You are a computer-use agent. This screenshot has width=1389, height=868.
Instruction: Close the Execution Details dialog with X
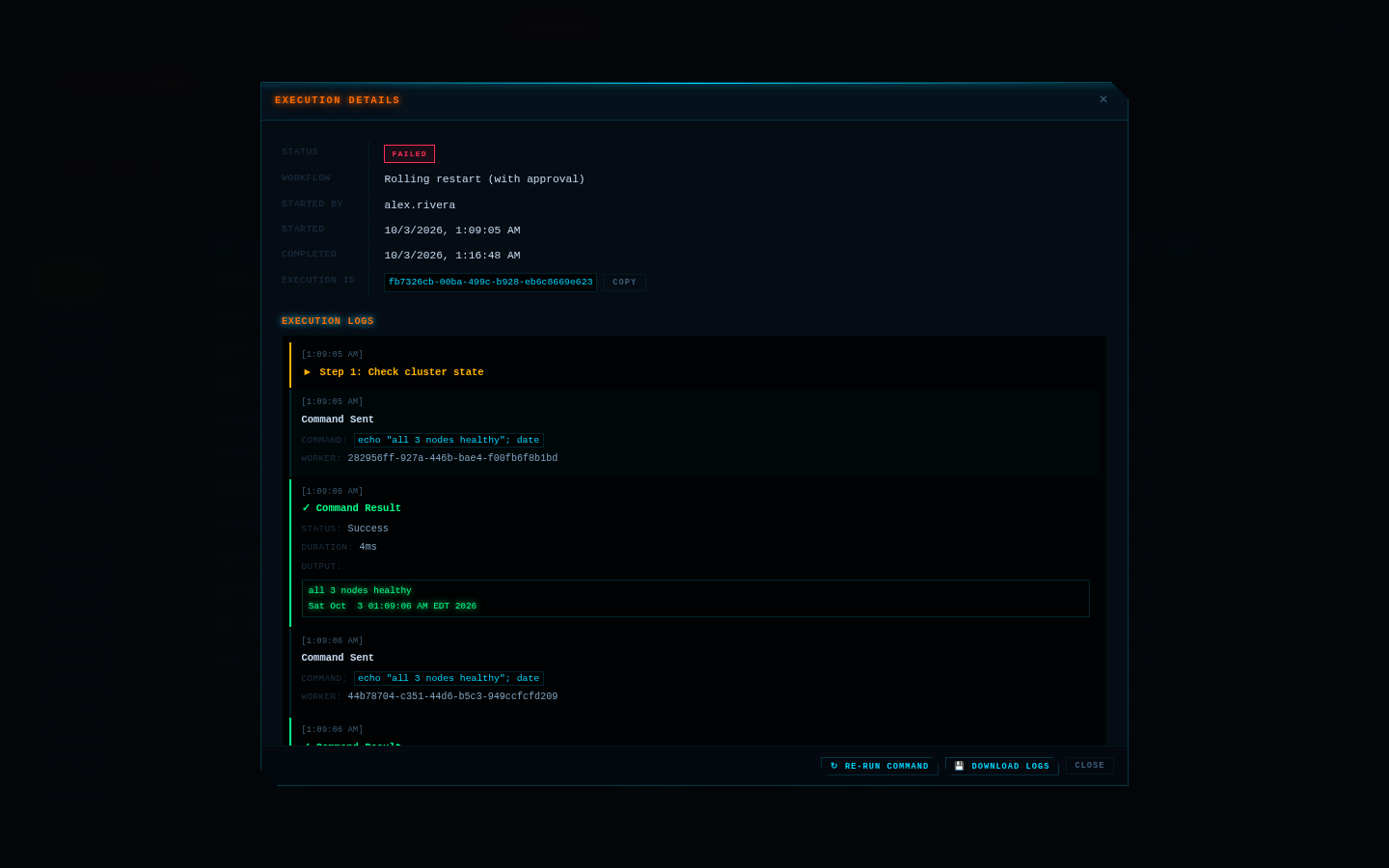click(1103, 99)
